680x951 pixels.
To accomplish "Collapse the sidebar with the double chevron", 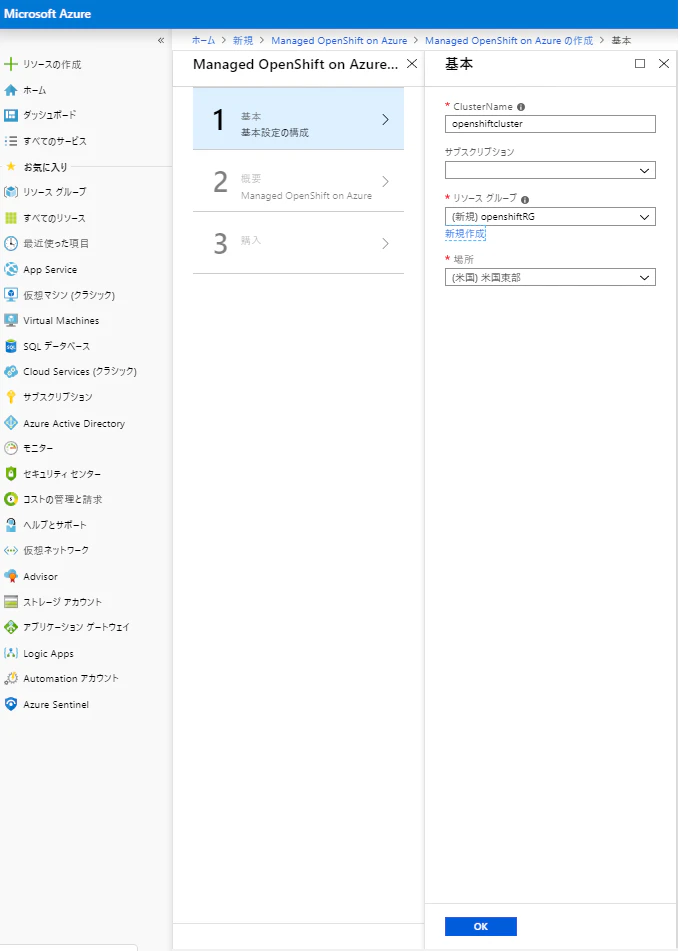I will [x=161, y=40].
